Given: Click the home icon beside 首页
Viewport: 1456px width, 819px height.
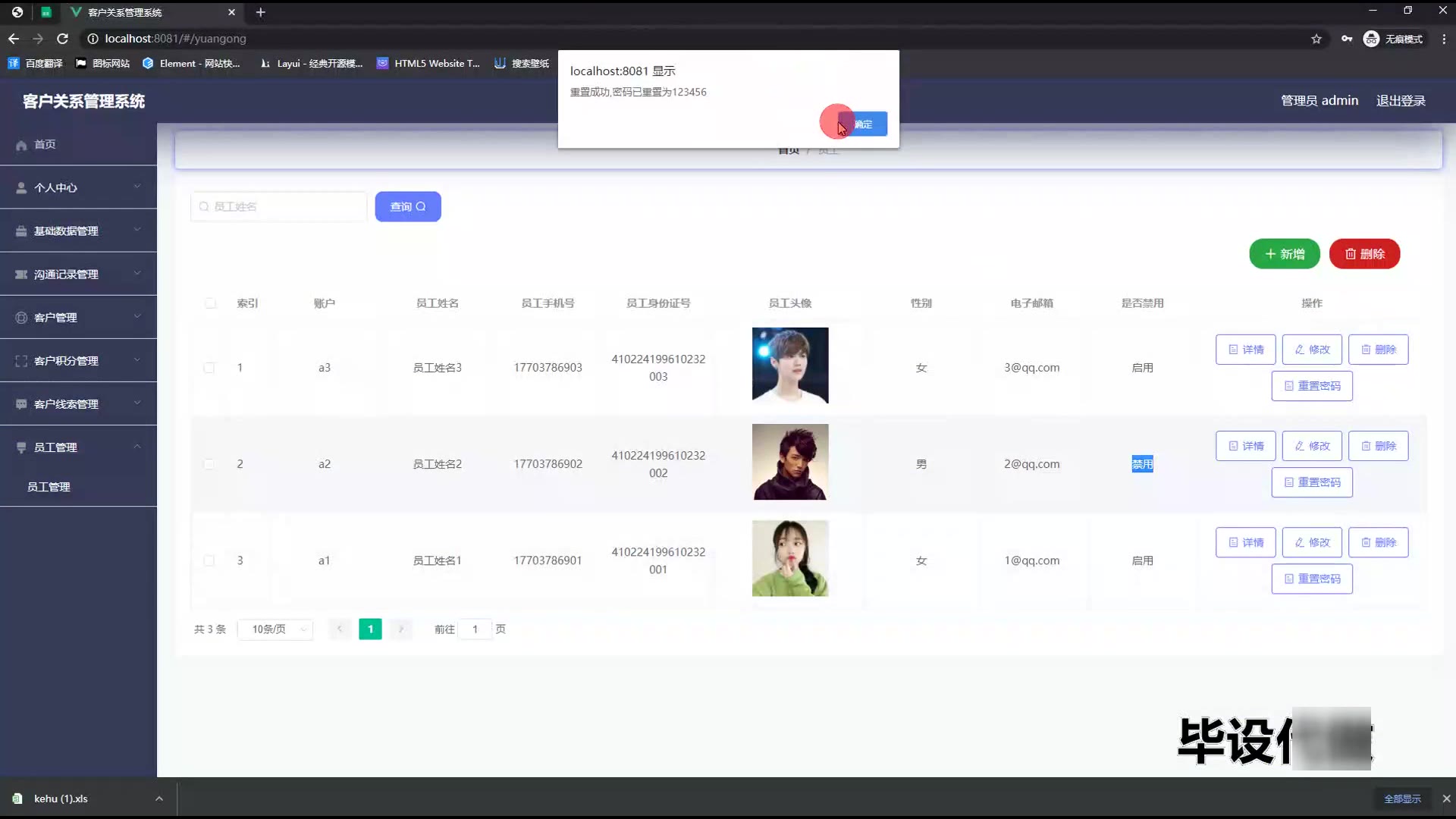Looking at the screenshot, I should pos(21,145).
